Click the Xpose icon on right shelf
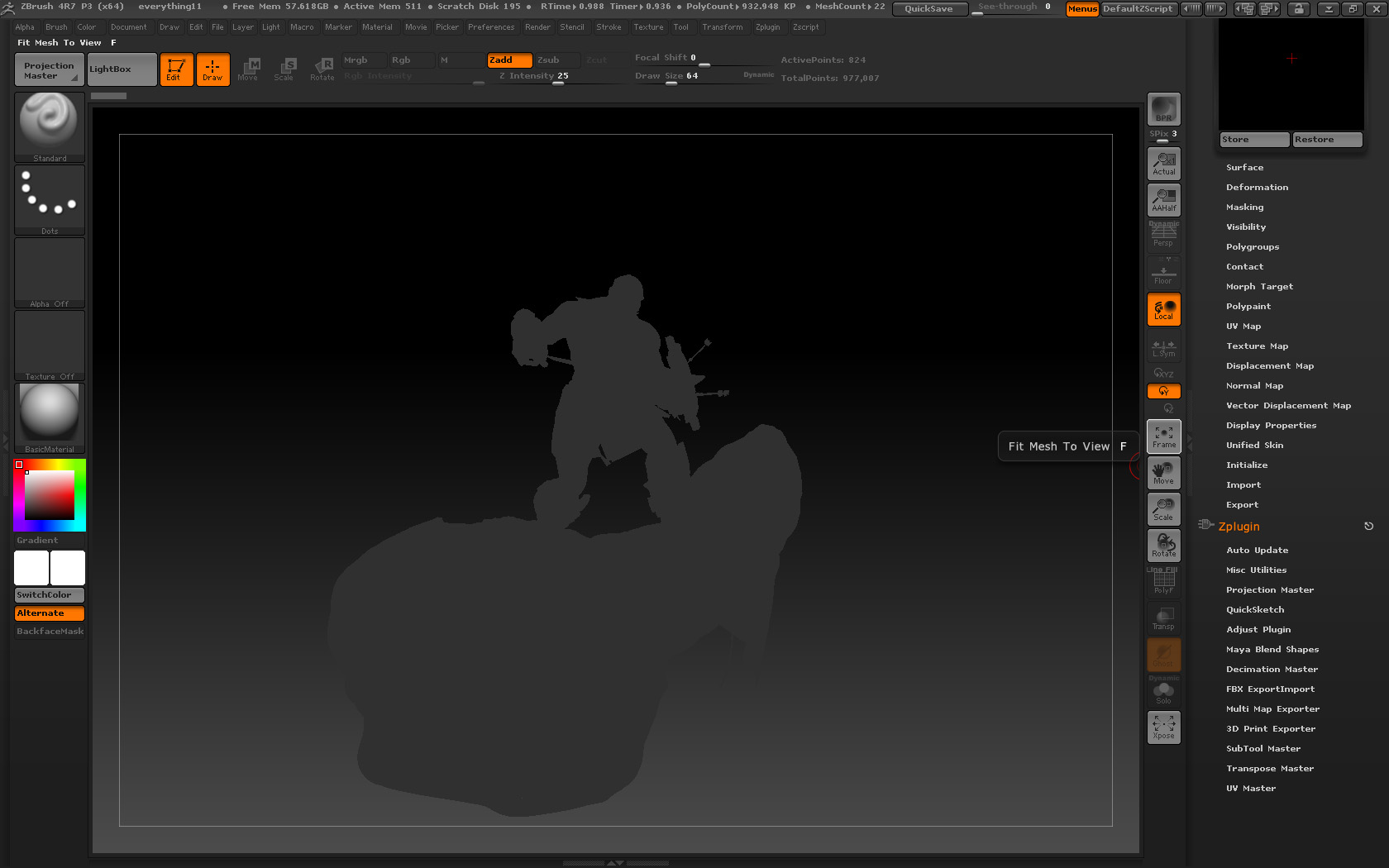The width and height of the screenshot is (1389, 868). coord(1163,727)
